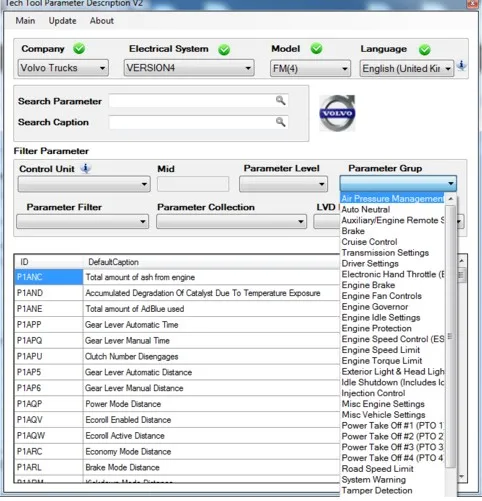Click 'Gear Lever Automatic Time' caption

[131, 324]
